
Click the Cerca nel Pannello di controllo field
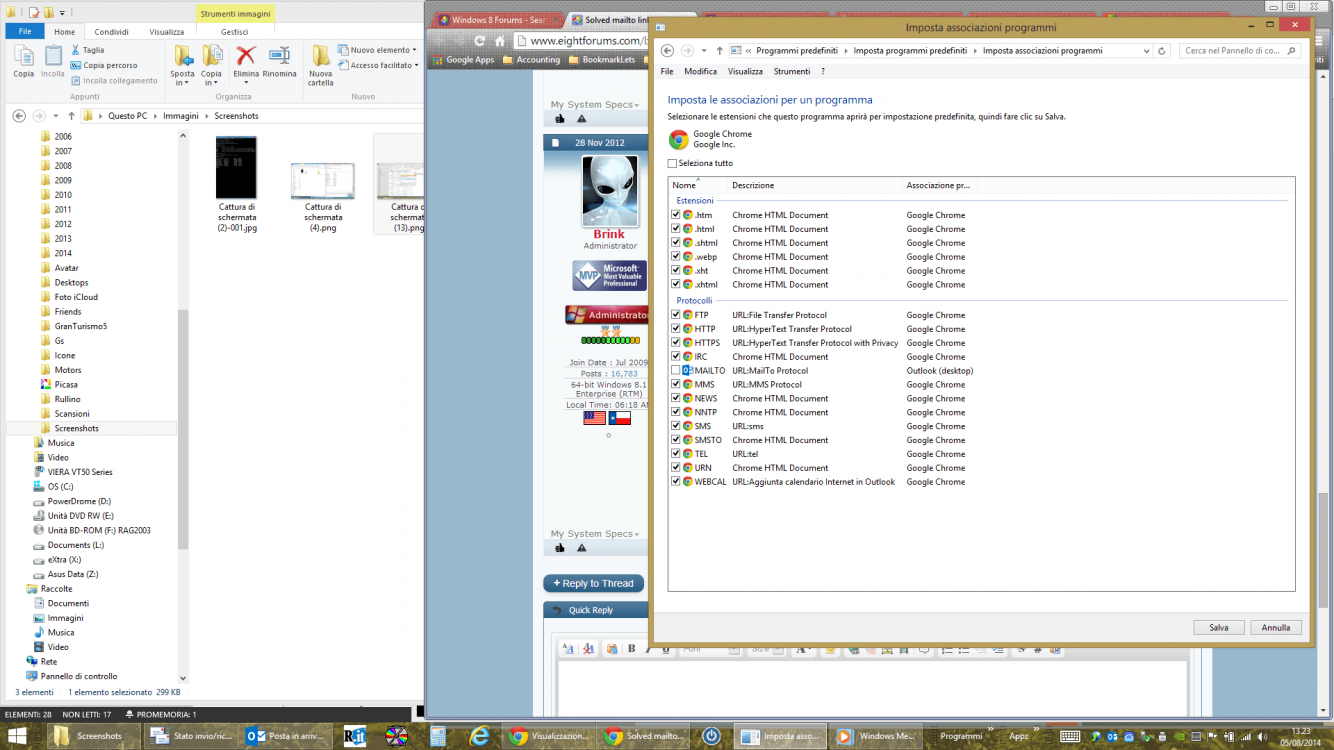1240,51
